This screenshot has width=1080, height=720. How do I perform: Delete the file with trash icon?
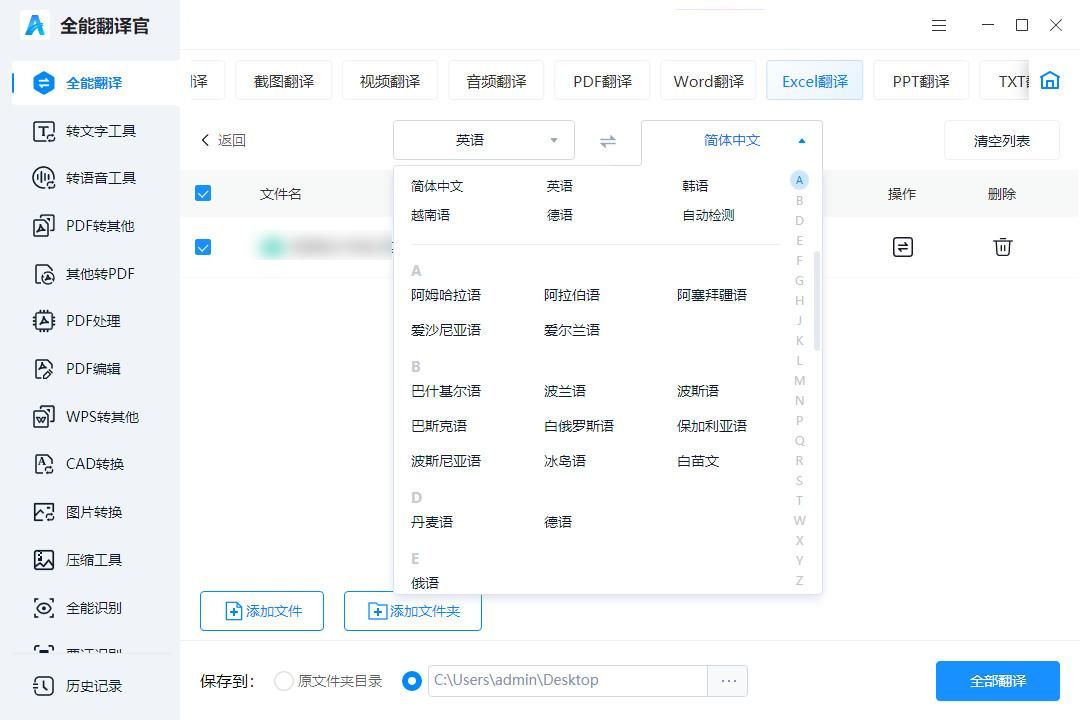tap(1002, 247)
